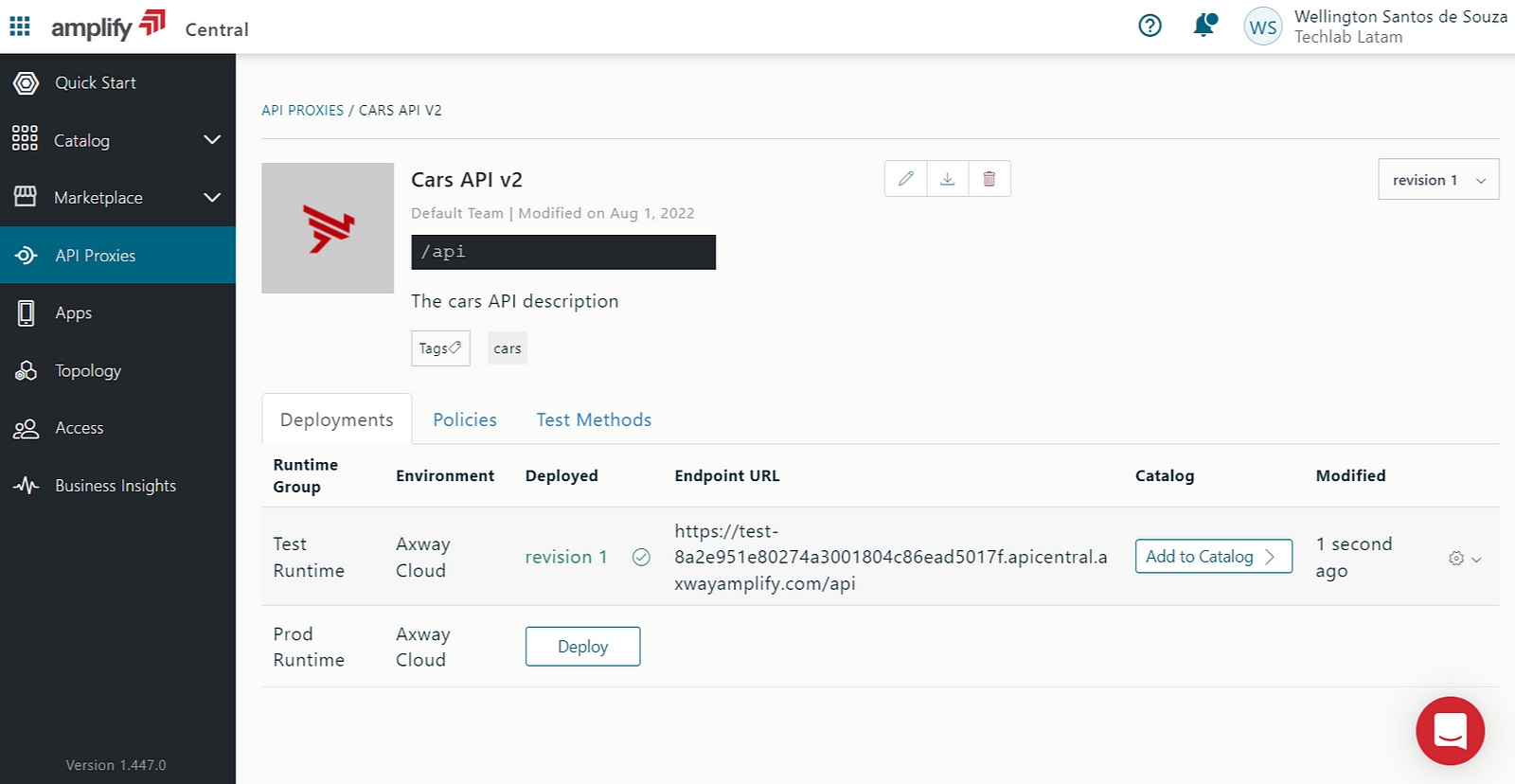Click the Runtime Group column header
1515x784 pixels.
[306, 475]
